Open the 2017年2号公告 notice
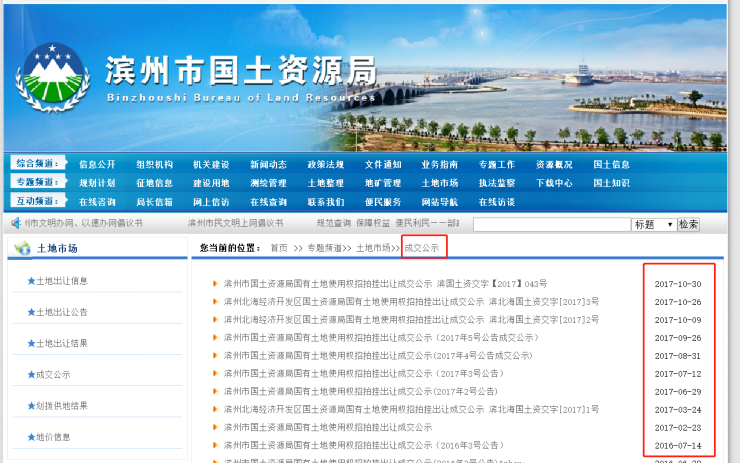 [x=361, y=391]
